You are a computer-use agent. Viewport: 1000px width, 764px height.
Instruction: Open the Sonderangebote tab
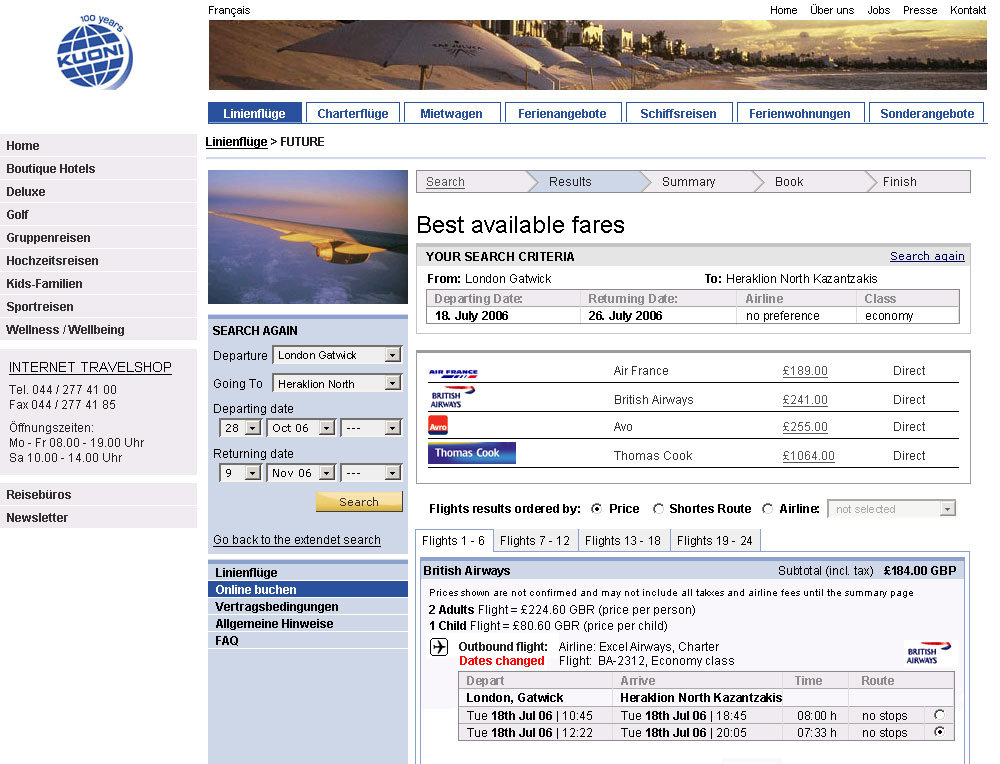pos(927,113)
